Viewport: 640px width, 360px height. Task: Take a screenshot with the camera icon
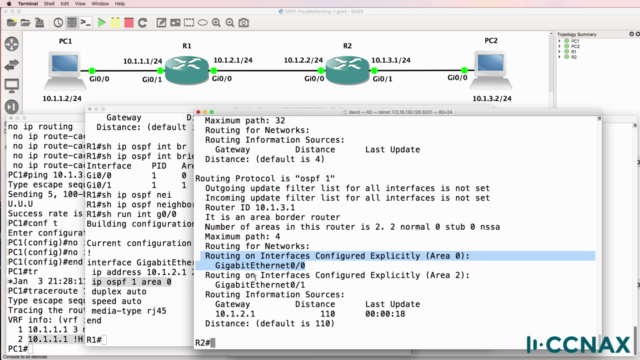[244, 22]
